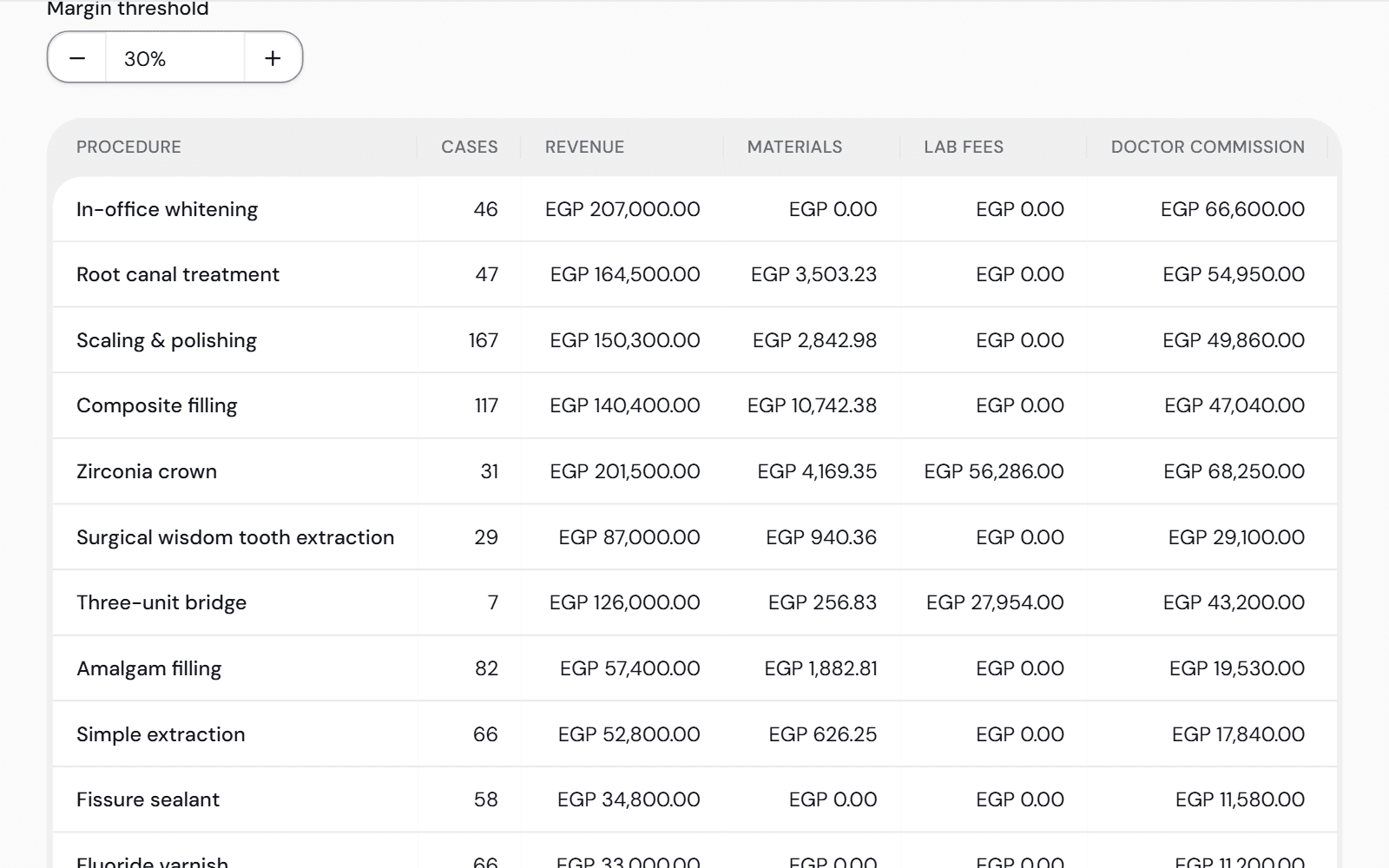
Task: Sort by the Doctor Commission column header
Action: coord(1208,148)
